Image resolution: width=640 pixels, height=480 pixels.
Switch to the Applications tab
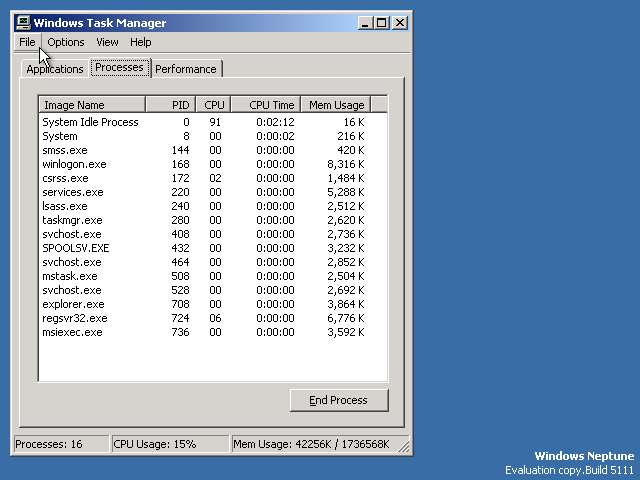point(55,69)
